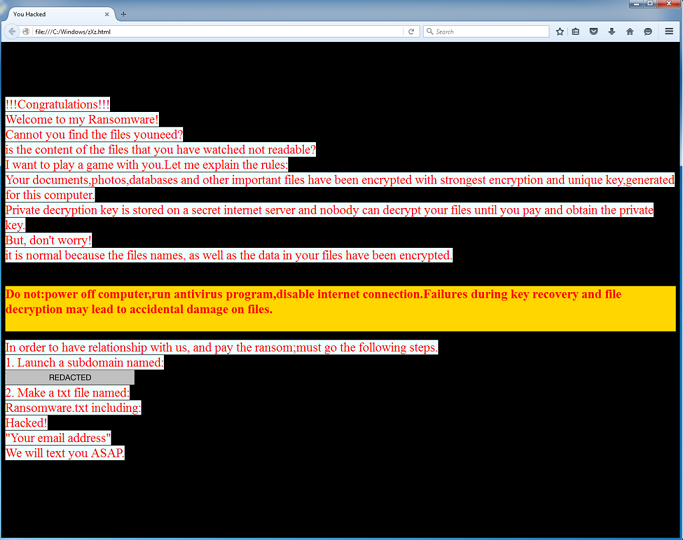Screen dimensions: 683x540
Task: Close the You Hacked tab
Action: (x=107, y=14)
